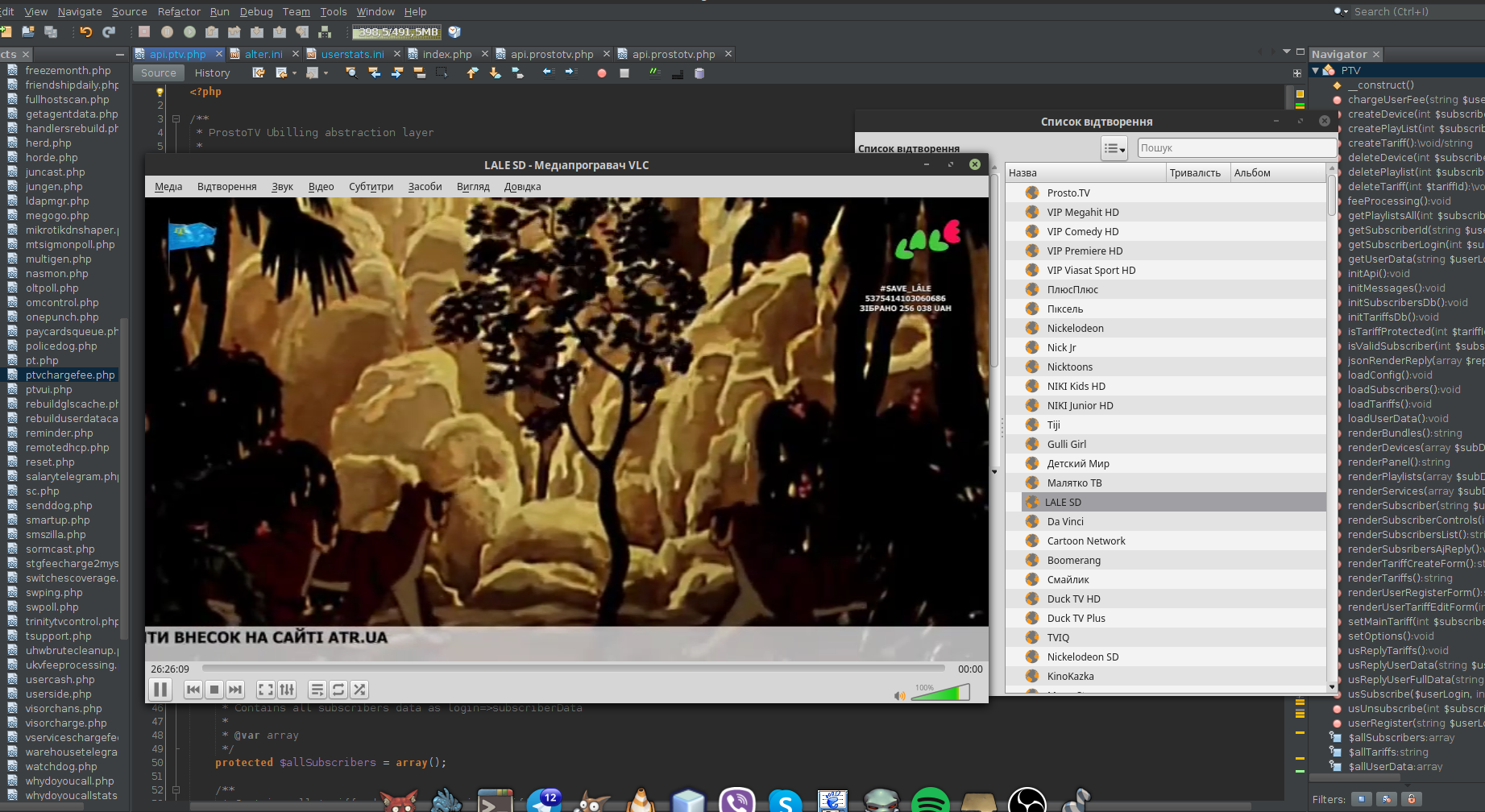Click the undo icon in IDE toolbar
The image size is (1485, 812).
(86, 32)
